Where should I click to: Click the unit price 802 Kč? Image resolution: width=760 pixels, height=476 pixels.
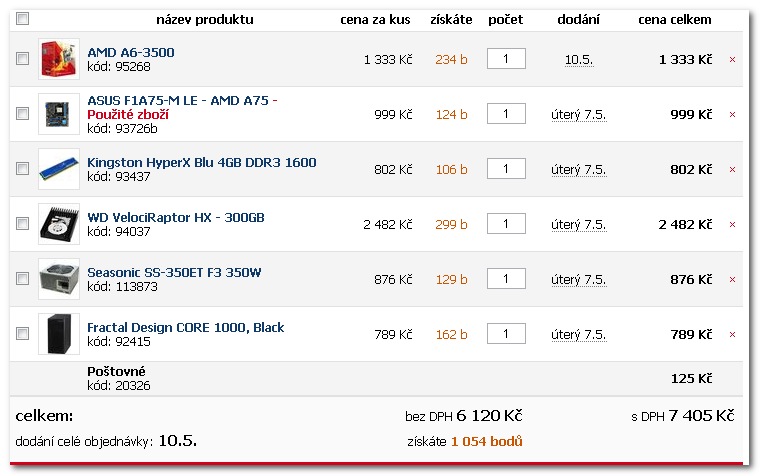coord(393,170)
